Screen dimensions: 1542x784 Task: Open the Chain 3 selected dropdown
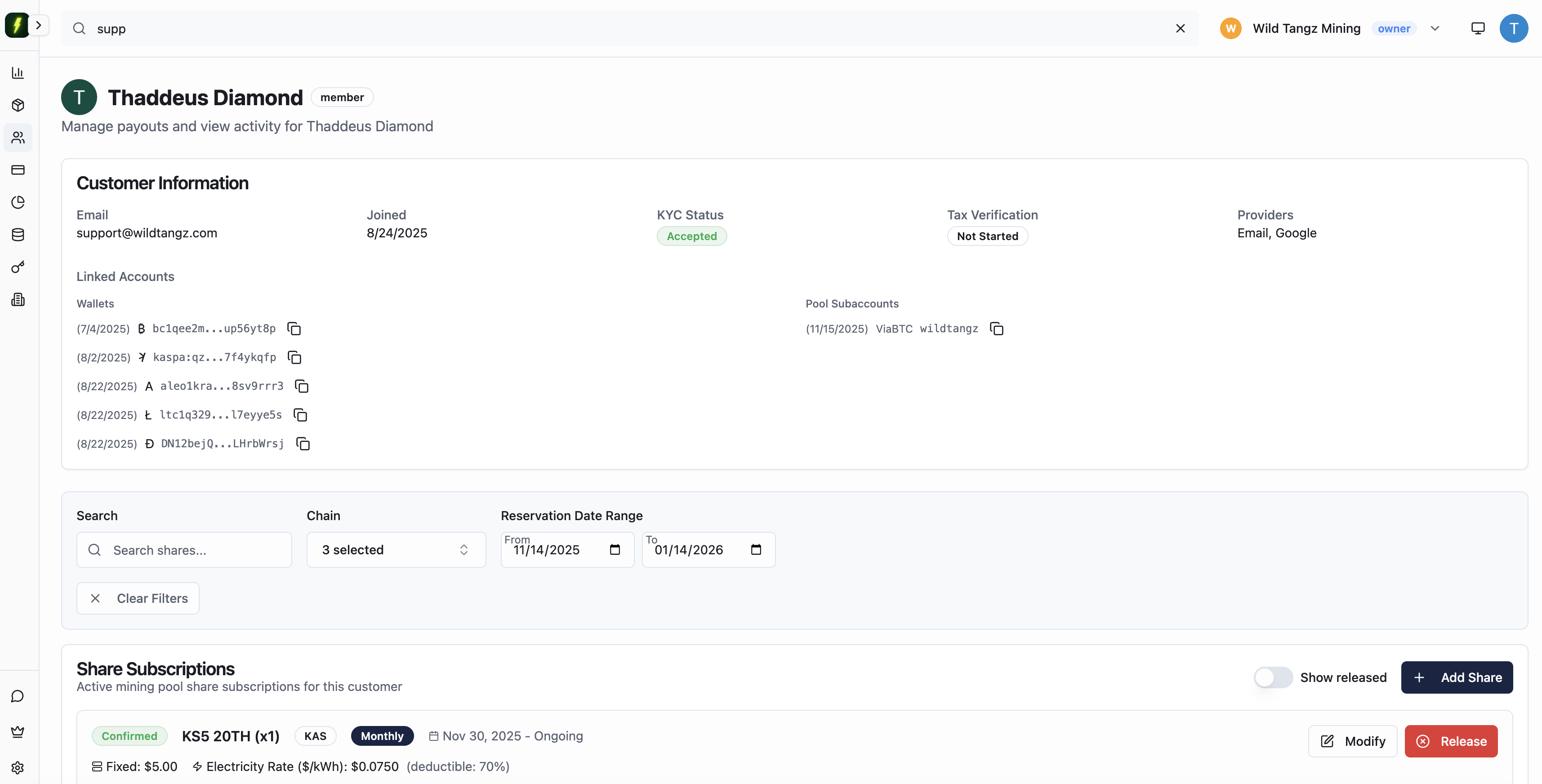coord(396,549)
